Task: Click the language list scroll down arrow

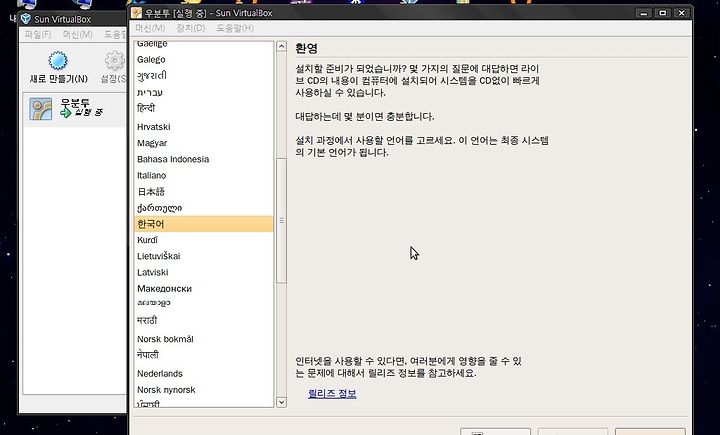Action: point(281,402)
